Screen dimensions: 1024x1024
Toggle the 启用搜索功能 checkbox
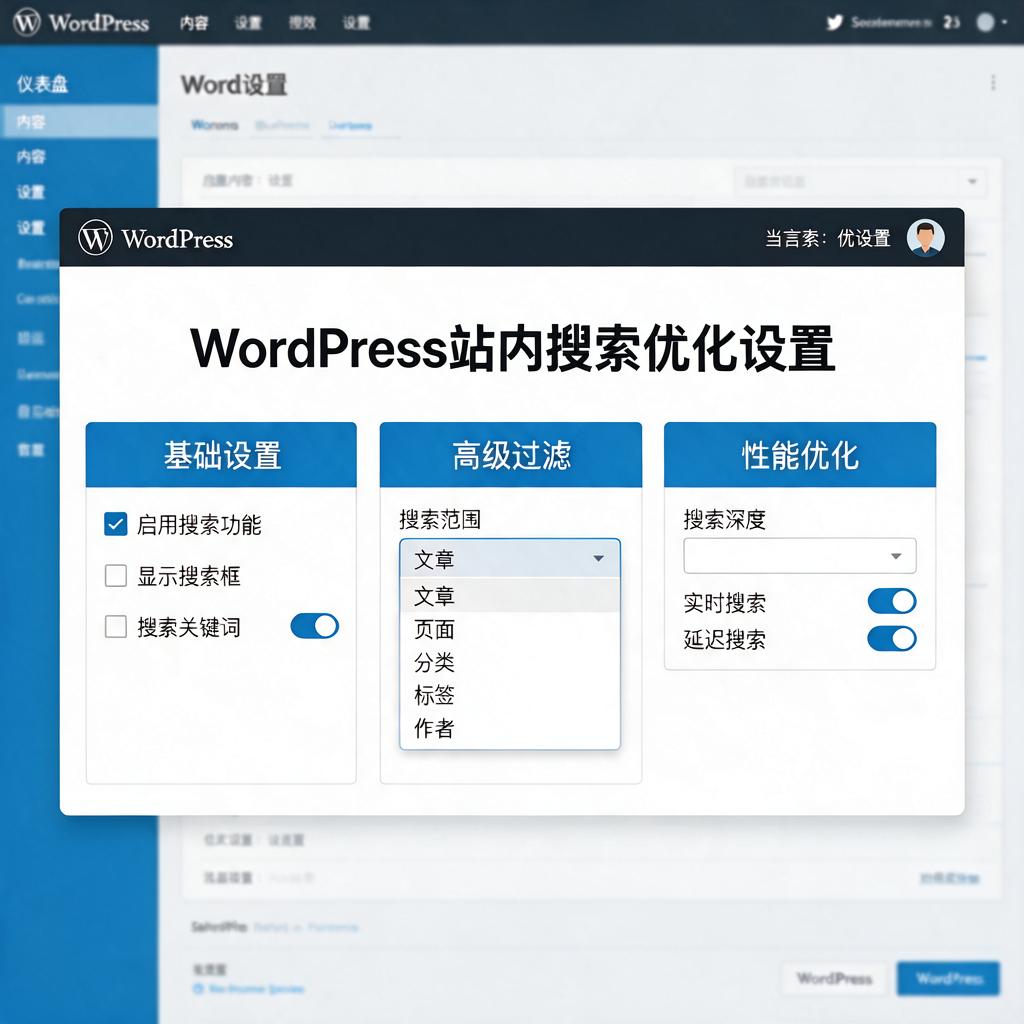[116, 524]
